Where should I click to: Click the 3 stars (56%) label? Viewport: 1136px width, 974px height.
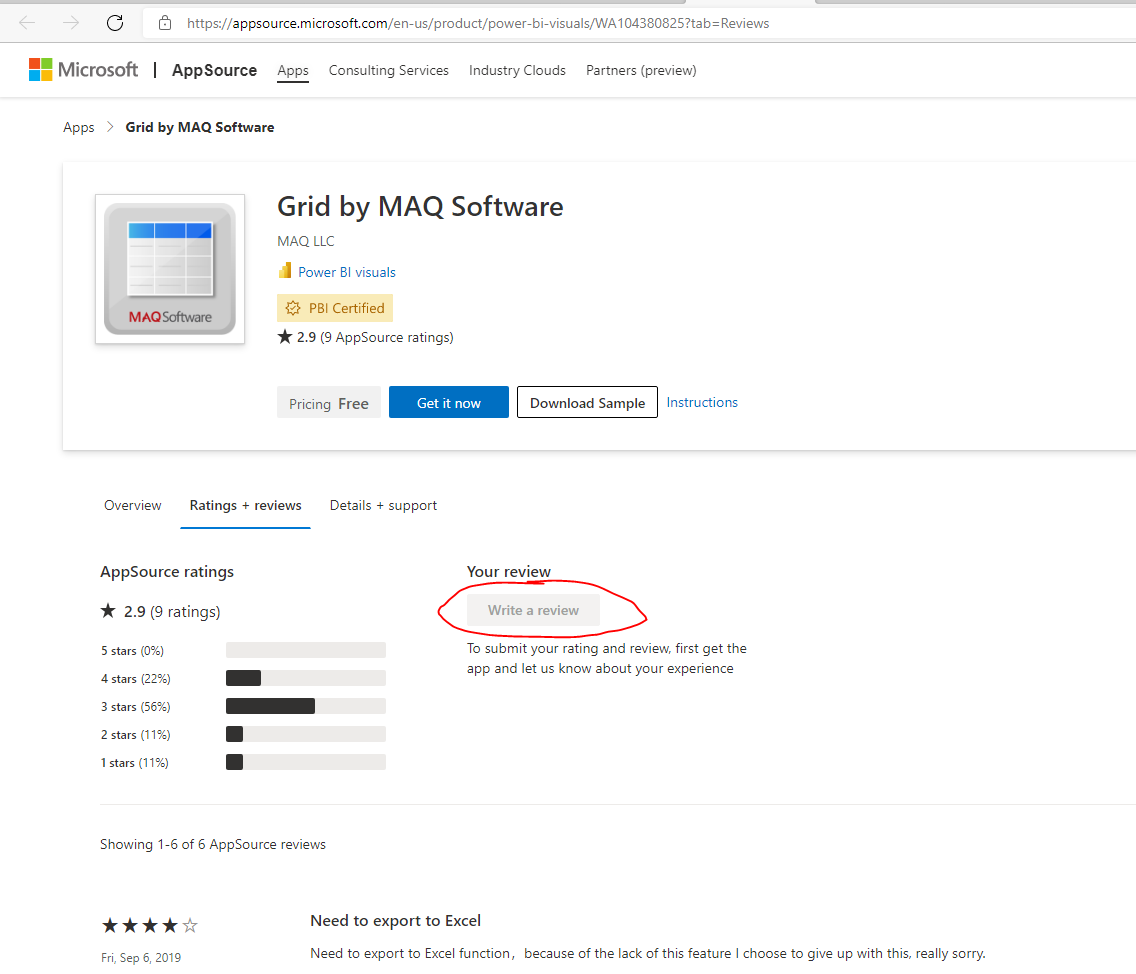(135, 707)
